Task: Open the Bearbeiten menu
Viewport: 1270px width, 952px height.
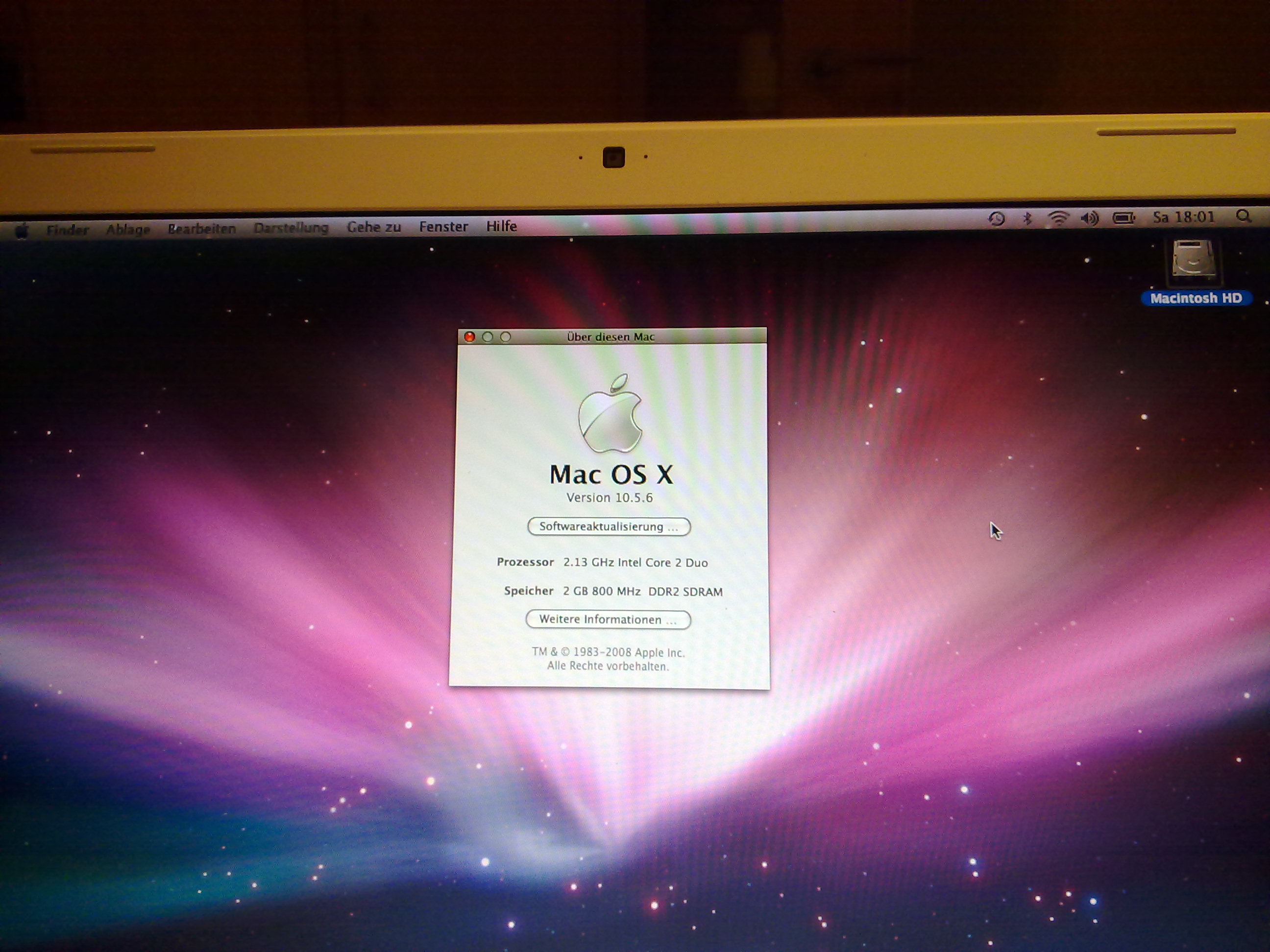Action: pyautogui.click(x=201, y=229)
